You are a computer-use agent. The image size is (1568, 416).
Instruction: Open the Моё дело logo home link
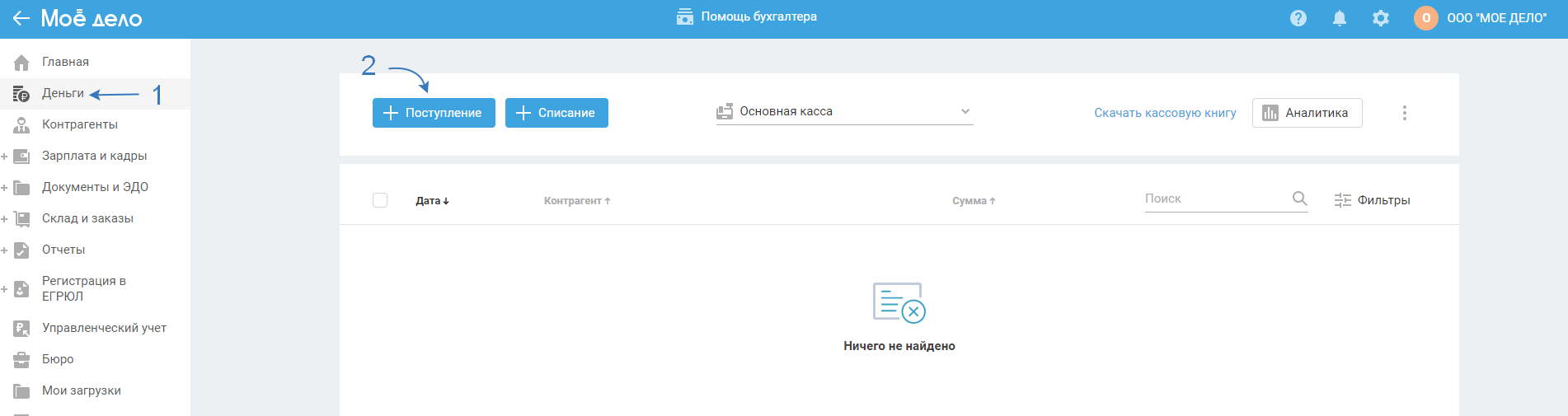(92, 18)
